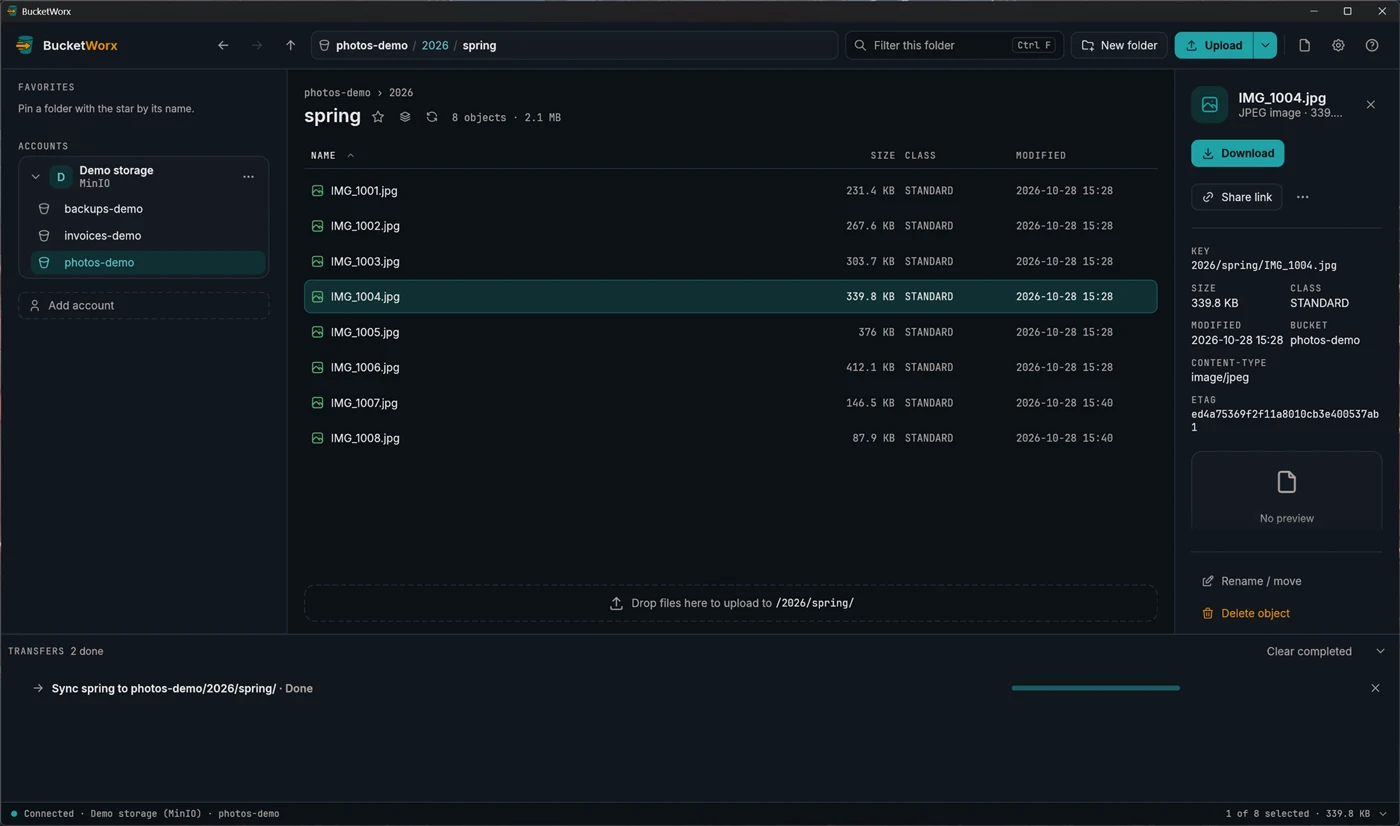
Task: Expand the status bar selection chevron
Action: coord(1383,814)
